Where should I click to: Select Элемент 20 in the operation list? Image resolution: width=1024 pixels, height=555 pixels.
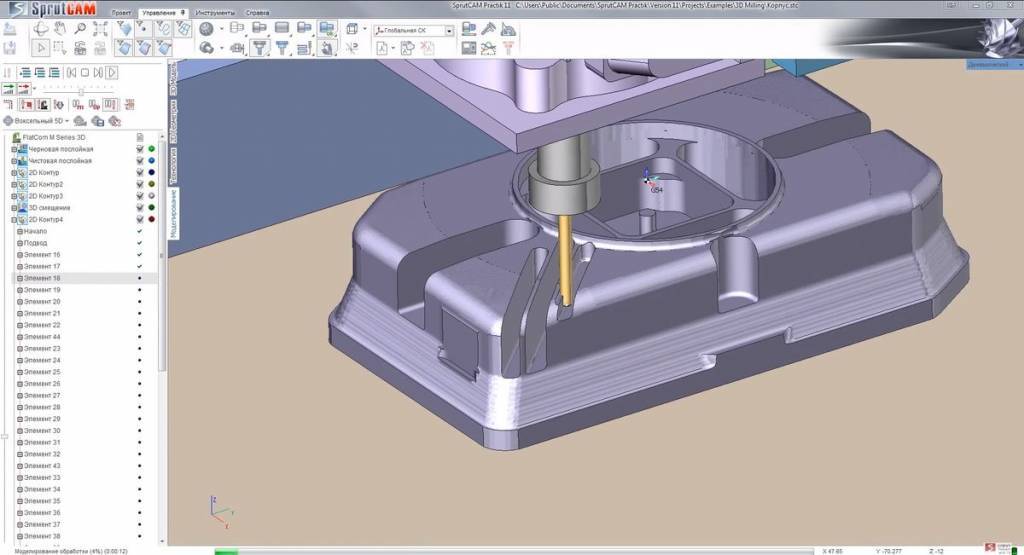pyautogui.click(x=42, y=301)
